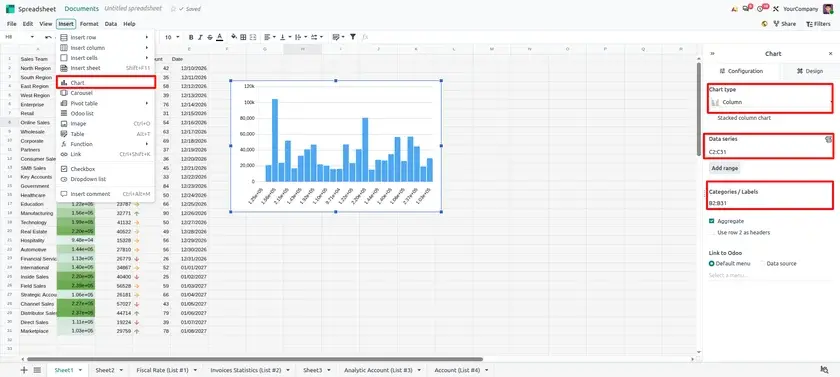
Task: Switch to Invoices Statistics (List #2) sheet
Action: (246, 370)
